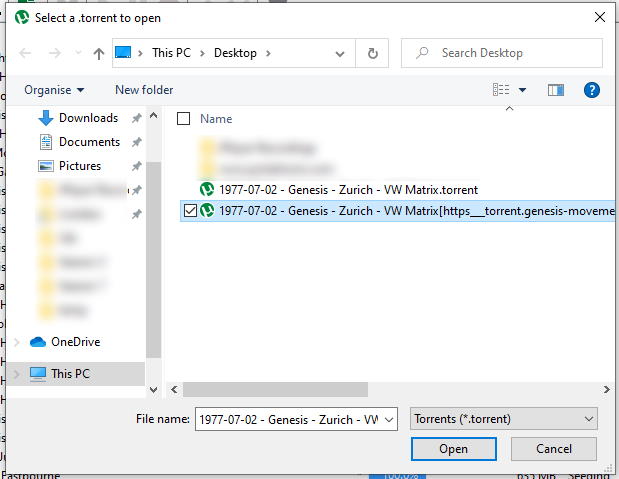Select This PC in address breadcrumb
The width and height of the screenshot is (619, 479).
coord(171,53)
